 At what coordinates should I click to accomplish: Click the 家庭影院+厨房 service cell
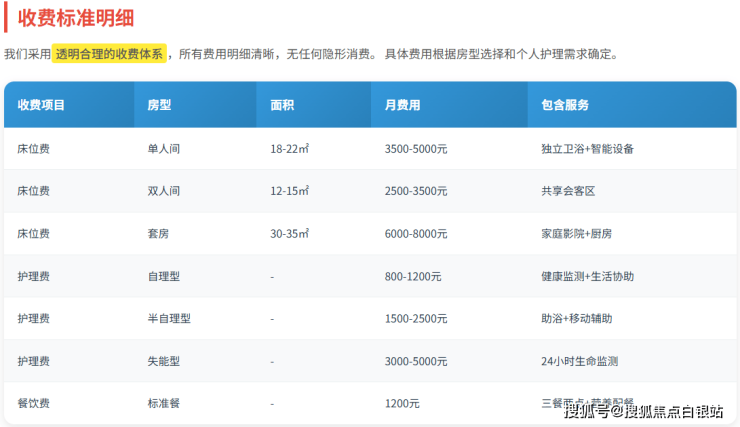tap(576, 234)
